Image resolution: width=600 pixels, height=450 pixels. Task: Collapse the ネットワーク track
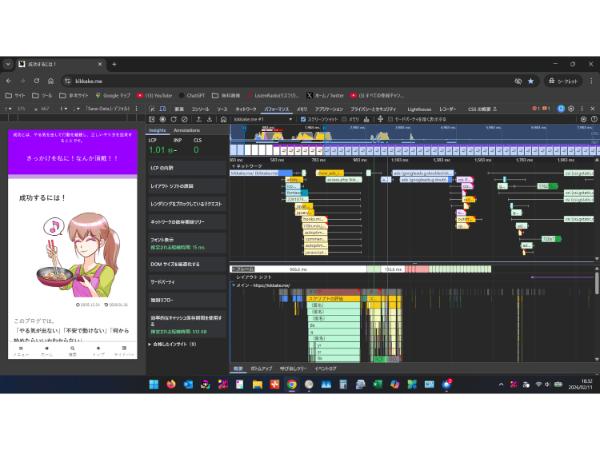pos(233,164)
